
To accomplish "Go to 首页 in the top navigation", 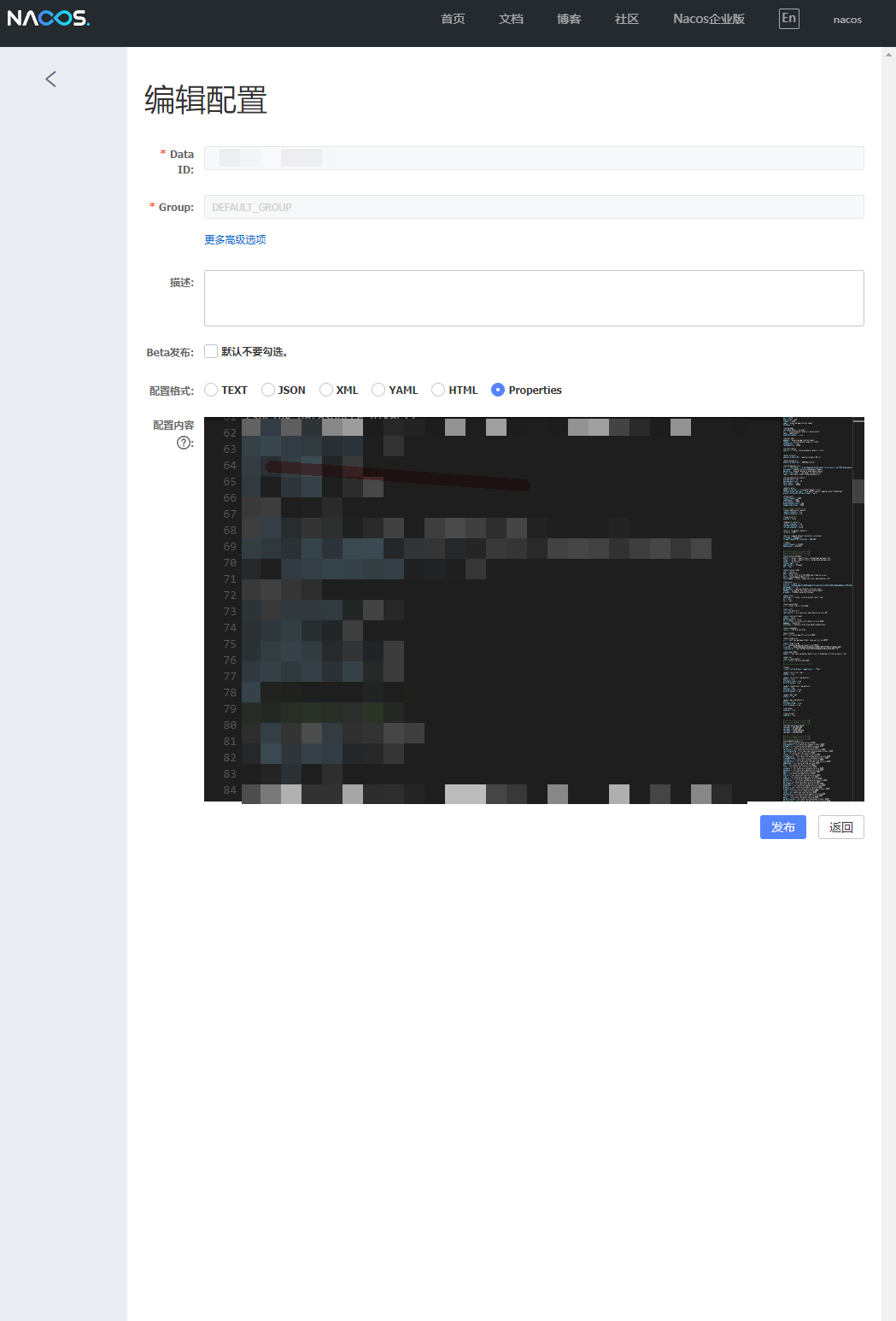I will (x=453, y=19).
